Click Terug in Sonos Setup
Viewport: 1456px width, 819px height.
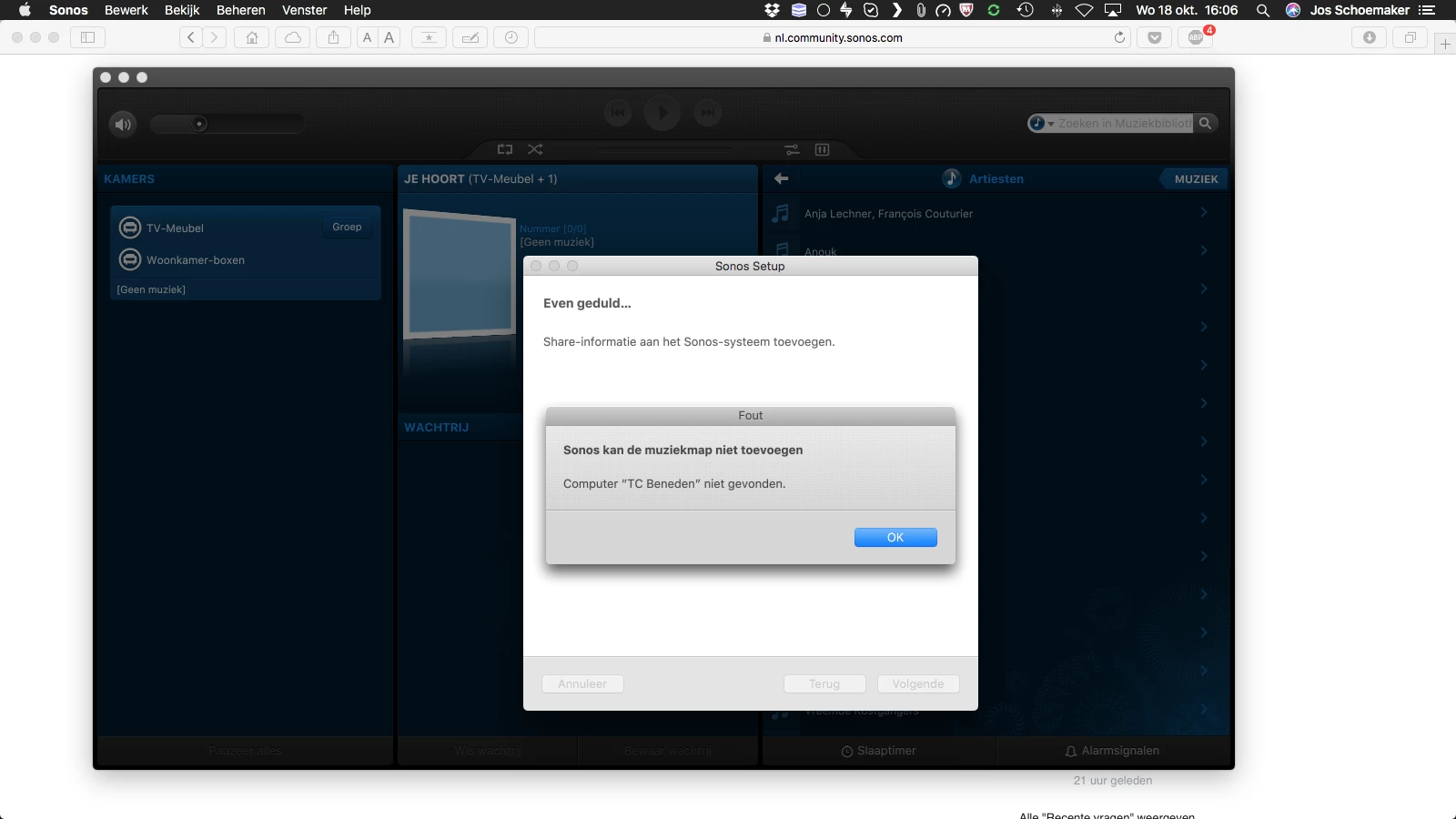[x=824, y=684]
